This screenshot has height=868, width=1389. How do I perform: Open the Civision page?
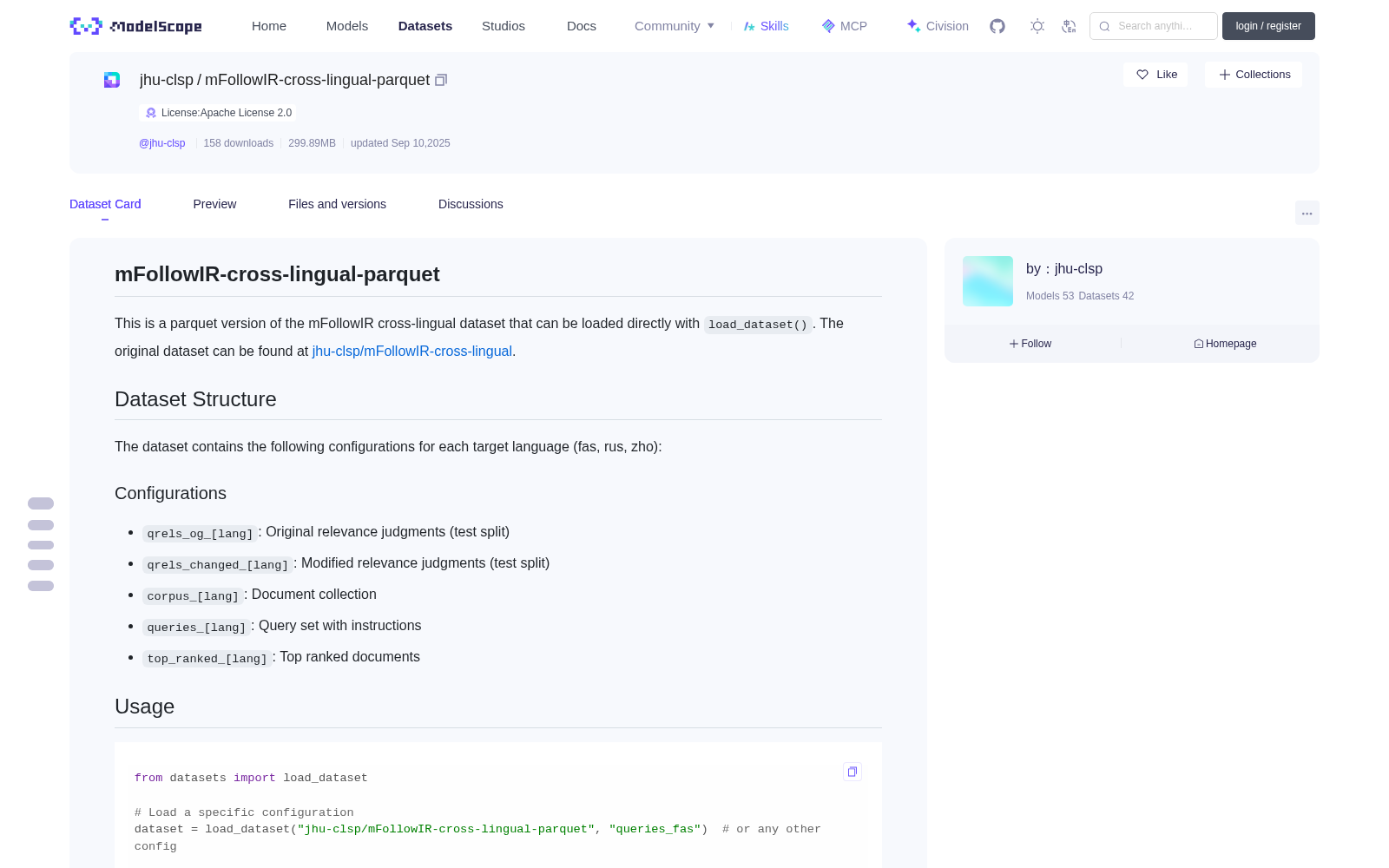pyautogui.click(x=938, y=26)
